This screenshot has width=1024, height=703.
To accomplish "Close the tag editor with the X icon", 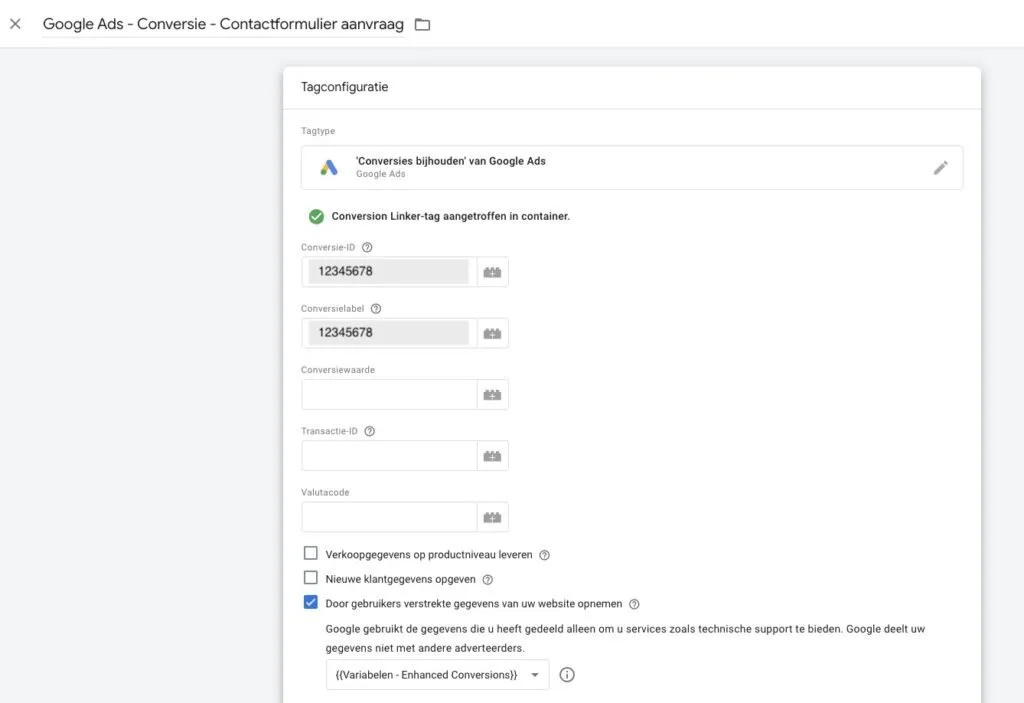I will (x=15, y=24).
